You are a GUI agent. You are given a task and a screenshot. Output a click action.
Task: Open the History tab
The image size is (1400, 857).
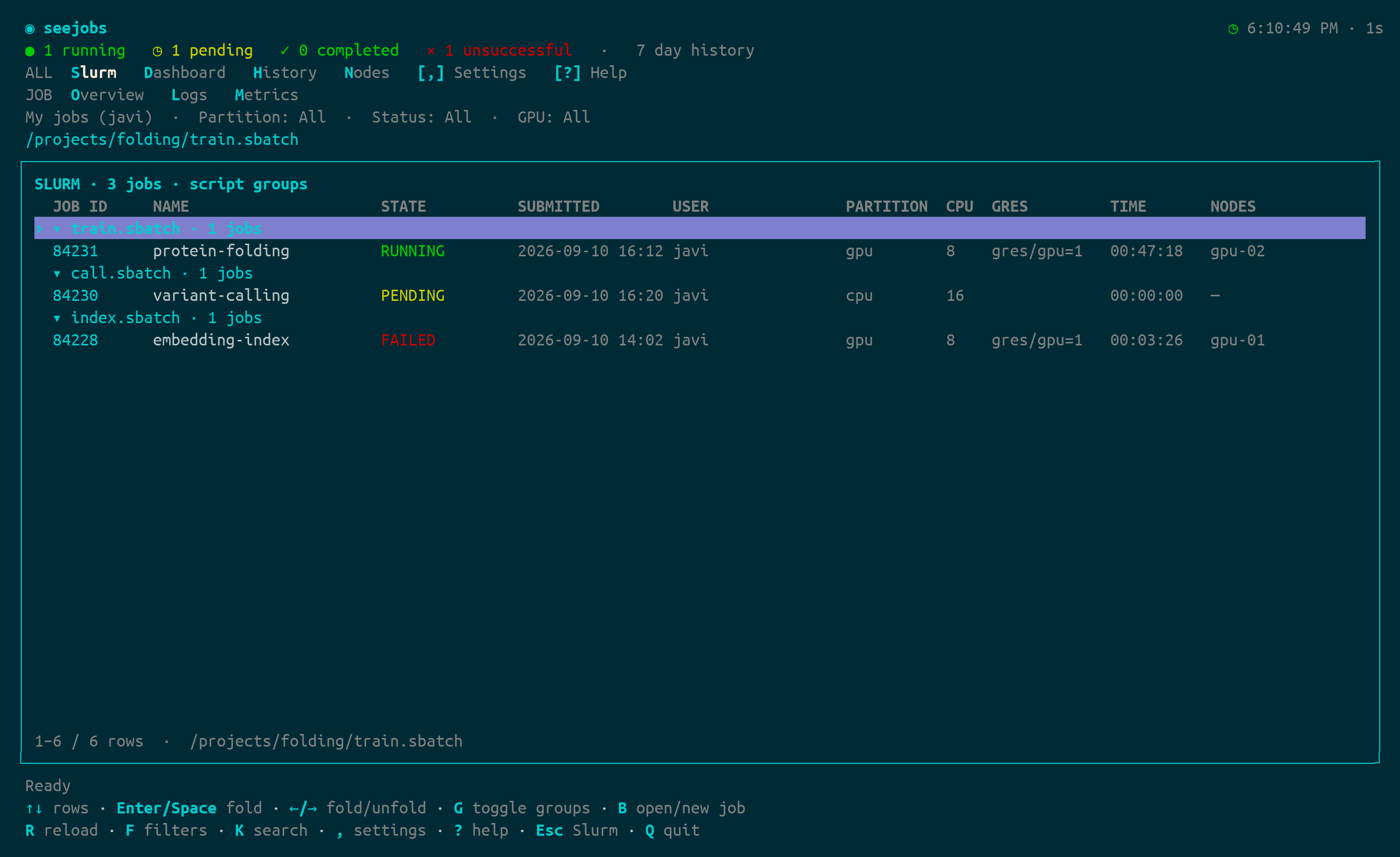[285, 73]
